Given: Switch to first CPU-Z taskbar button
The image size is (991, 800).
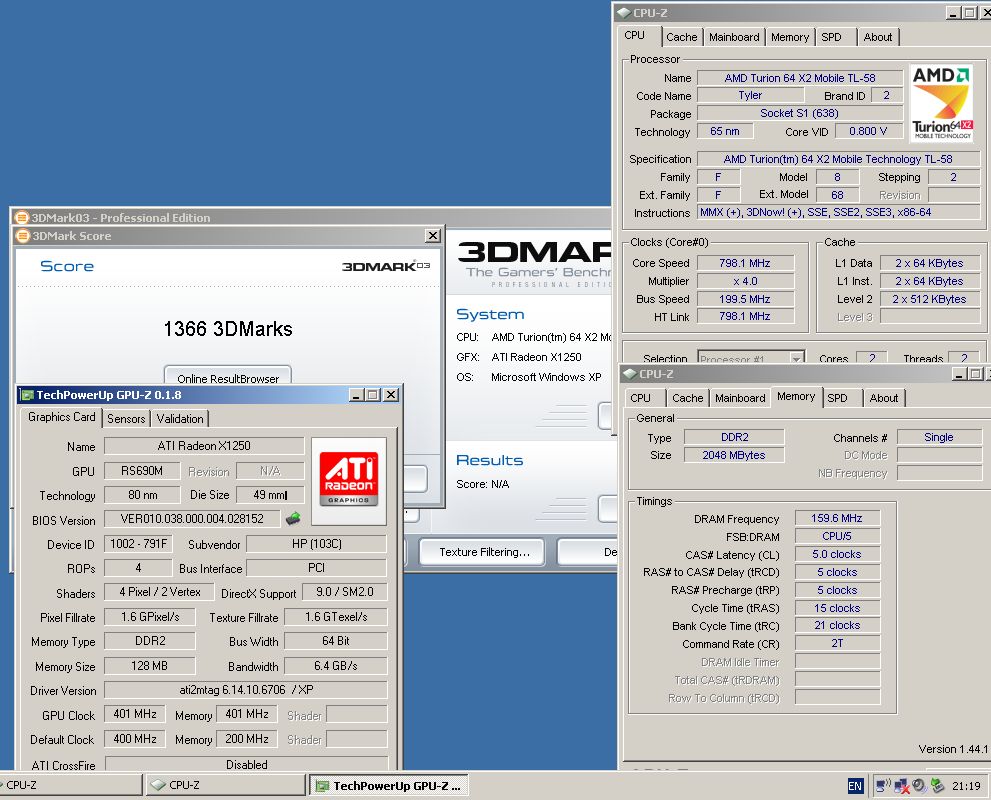Looking at the screenshot, I should tap(70, 785).
